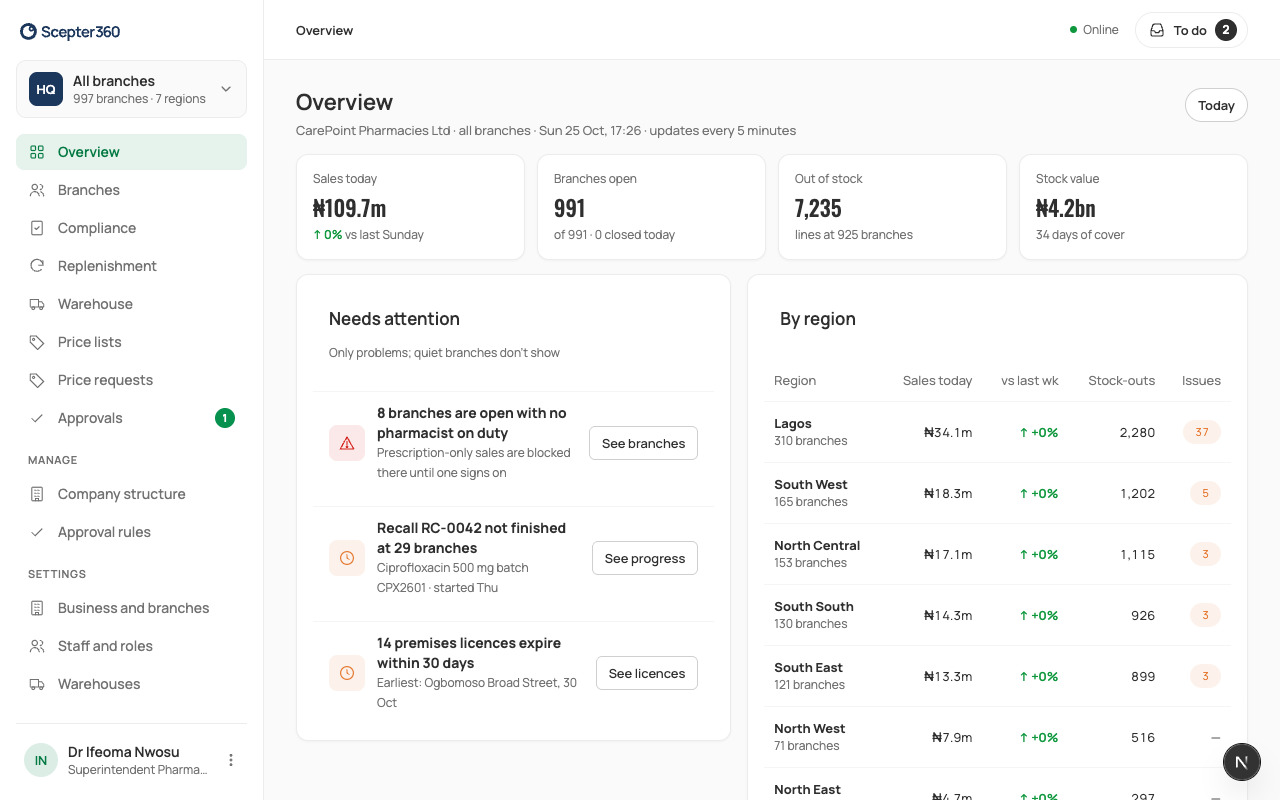Screen dimensions: 1280x800
Task: Click the Price requests tag icon
Action: point(37,380)
